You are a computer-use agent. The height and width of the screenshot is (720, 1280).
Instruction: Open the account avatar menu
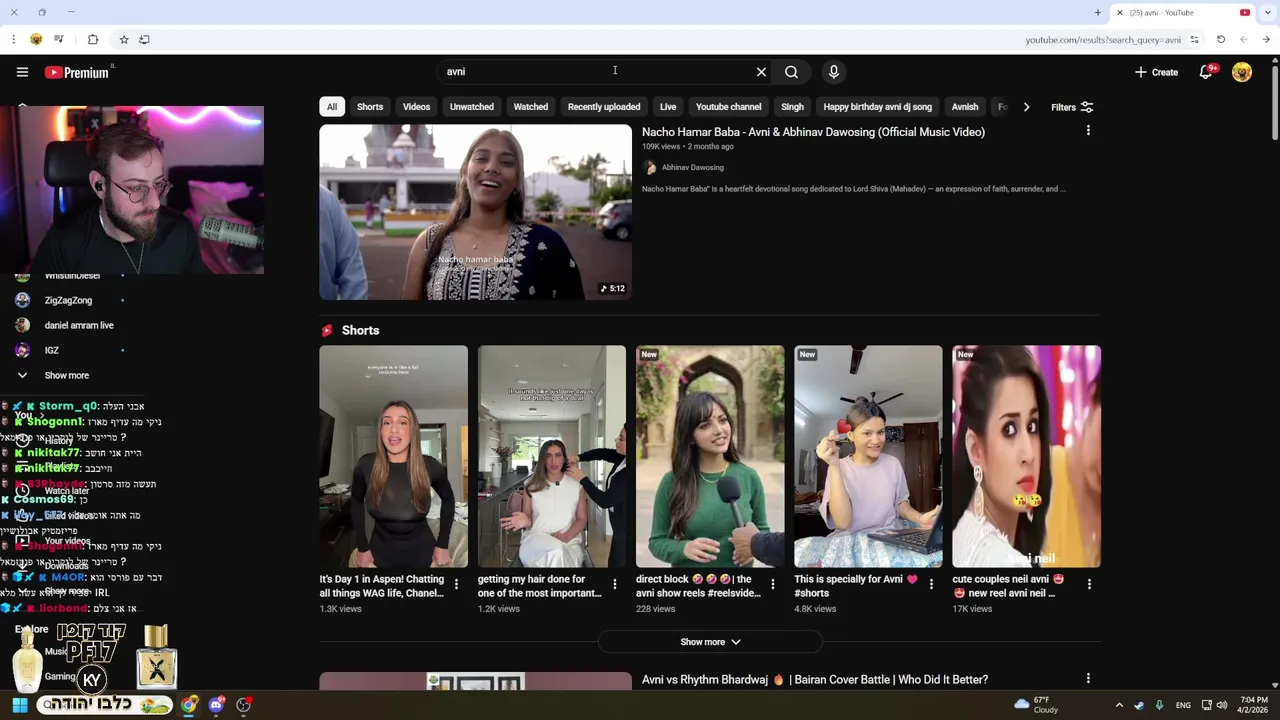(1242, 72)
